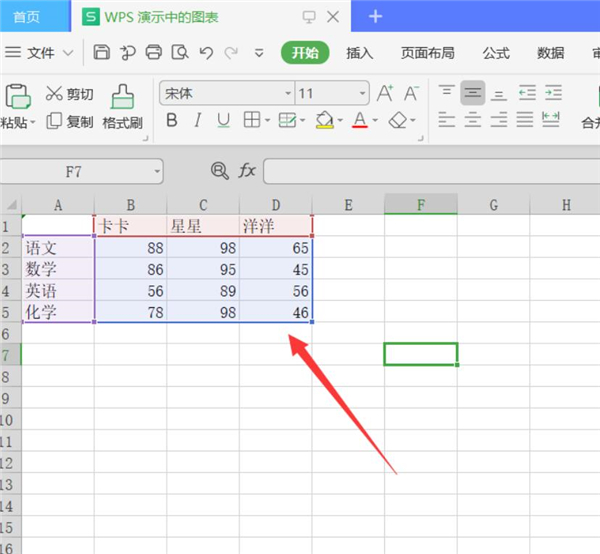This screenshot has width=600, height=554.
Task: Open the font color dropdown arrow
Action: 375,121
